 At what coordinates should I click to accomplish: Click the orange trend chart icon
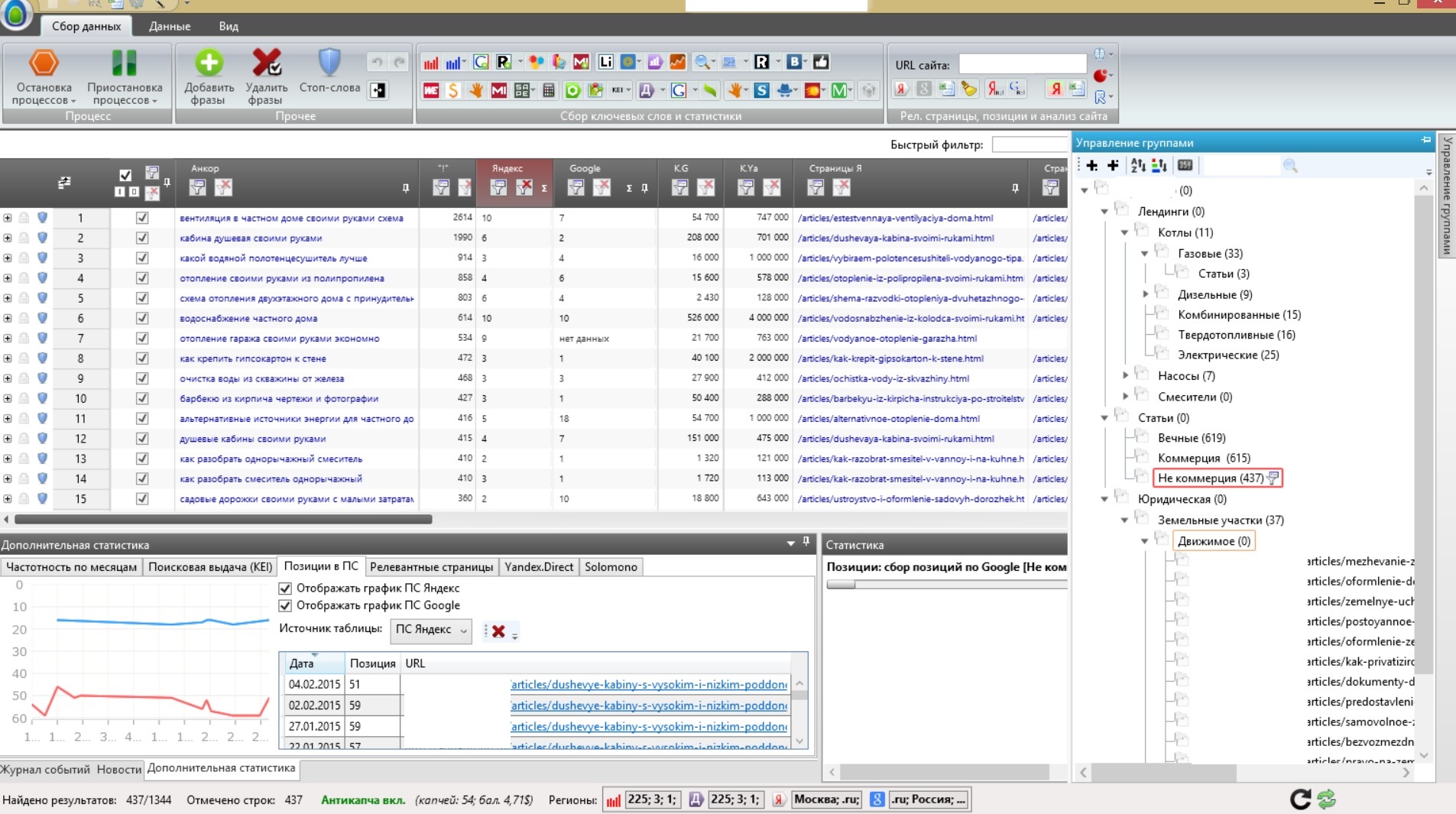[x=677, y=62]
